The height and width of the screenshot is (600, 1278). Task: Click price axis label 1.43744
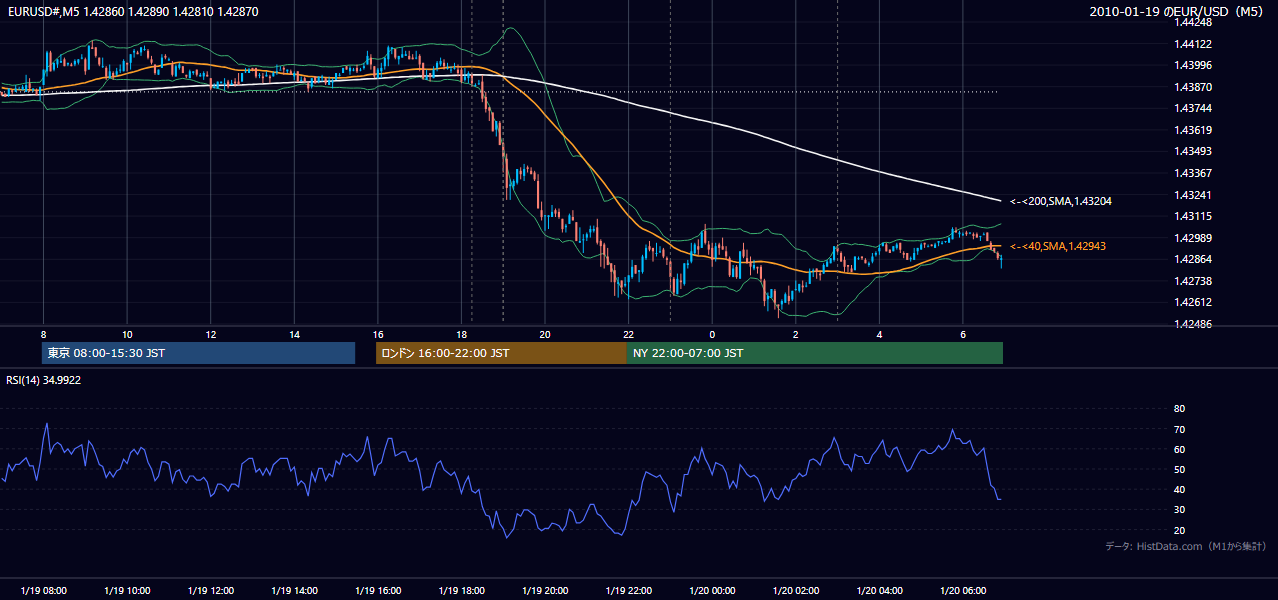[x=1194, y=108]
